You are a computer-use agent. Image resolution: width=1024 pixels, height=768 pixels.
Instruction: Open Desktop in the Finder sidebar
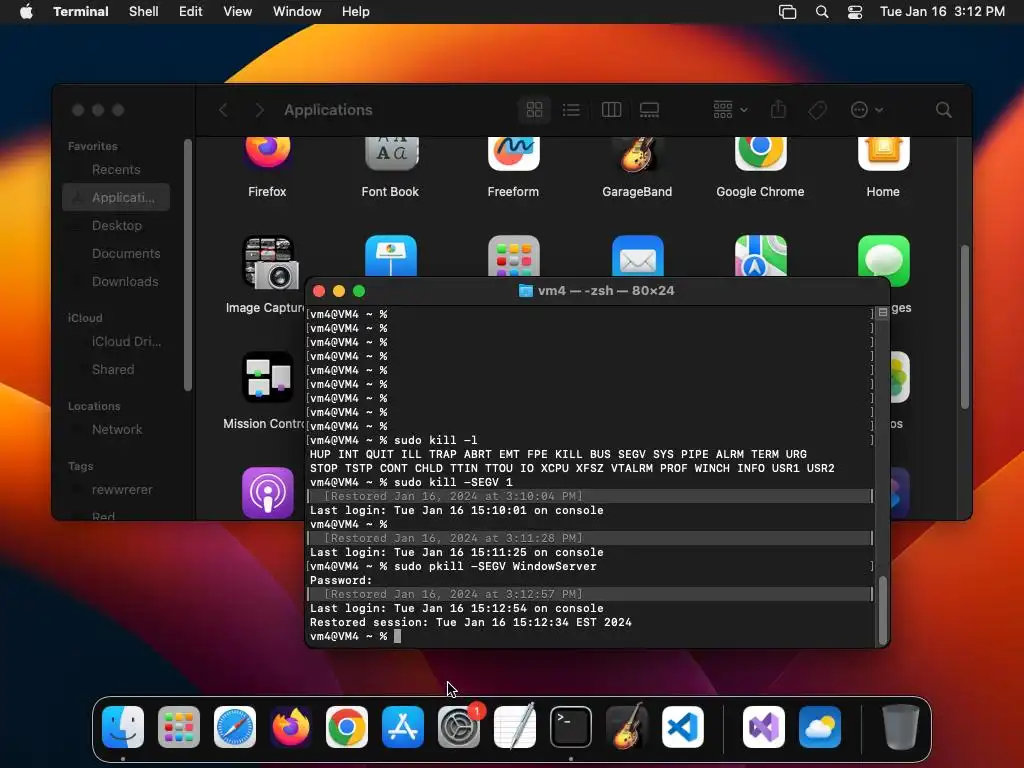[x=116, y=225]
